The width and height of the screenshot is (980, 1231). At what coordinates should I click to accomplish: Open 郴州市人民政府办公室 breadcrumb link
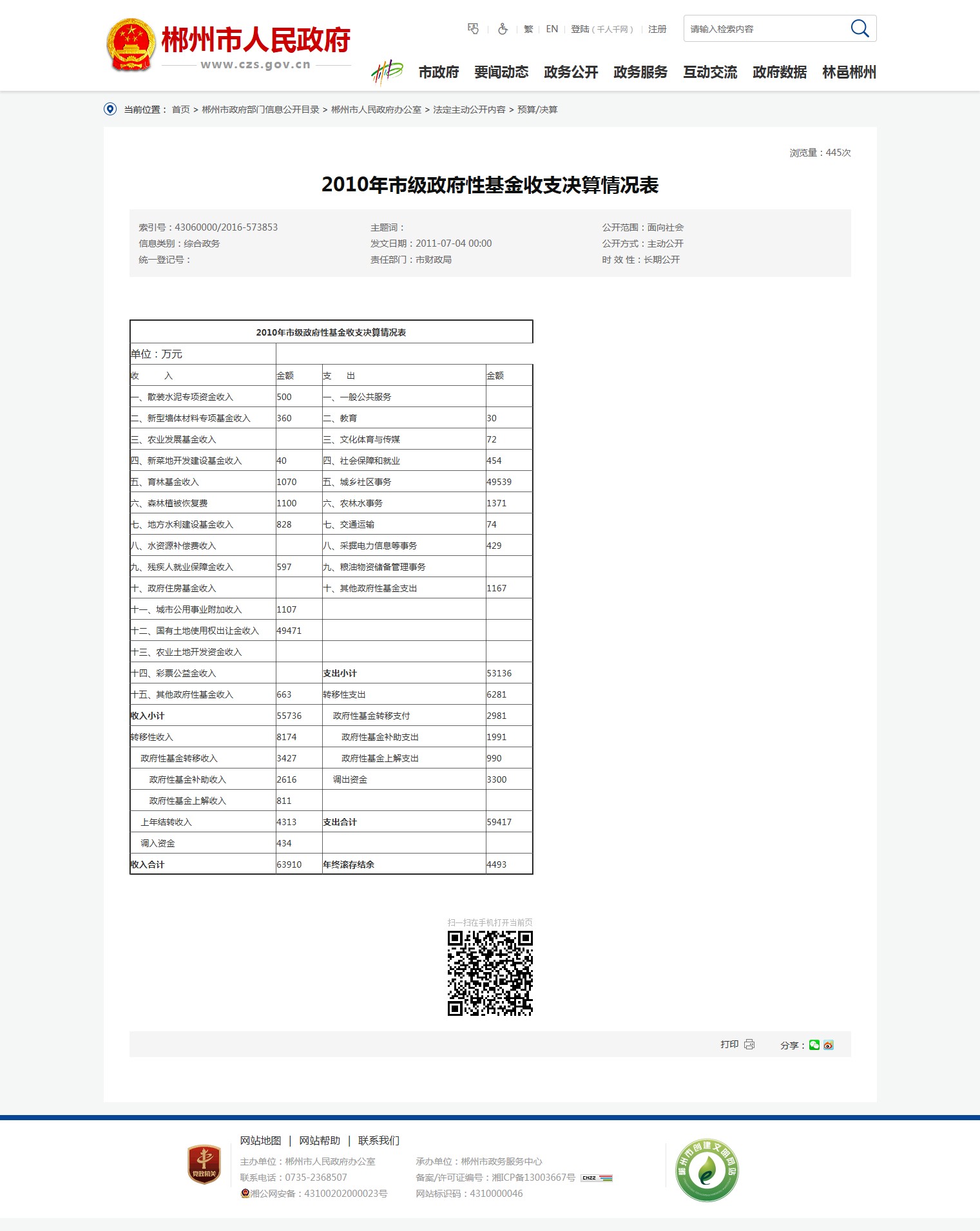[376, 110]
